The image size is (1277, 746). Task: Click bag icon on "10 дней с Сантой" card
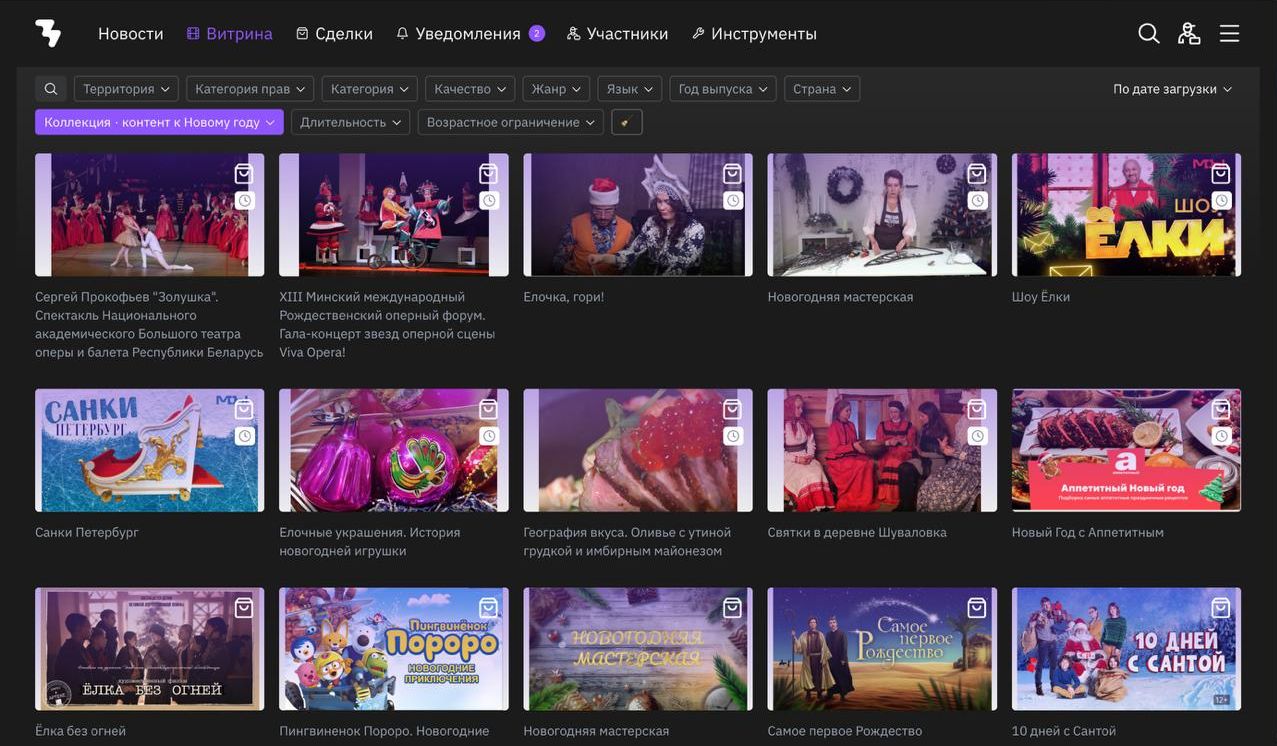click(x=1221, y=608)
